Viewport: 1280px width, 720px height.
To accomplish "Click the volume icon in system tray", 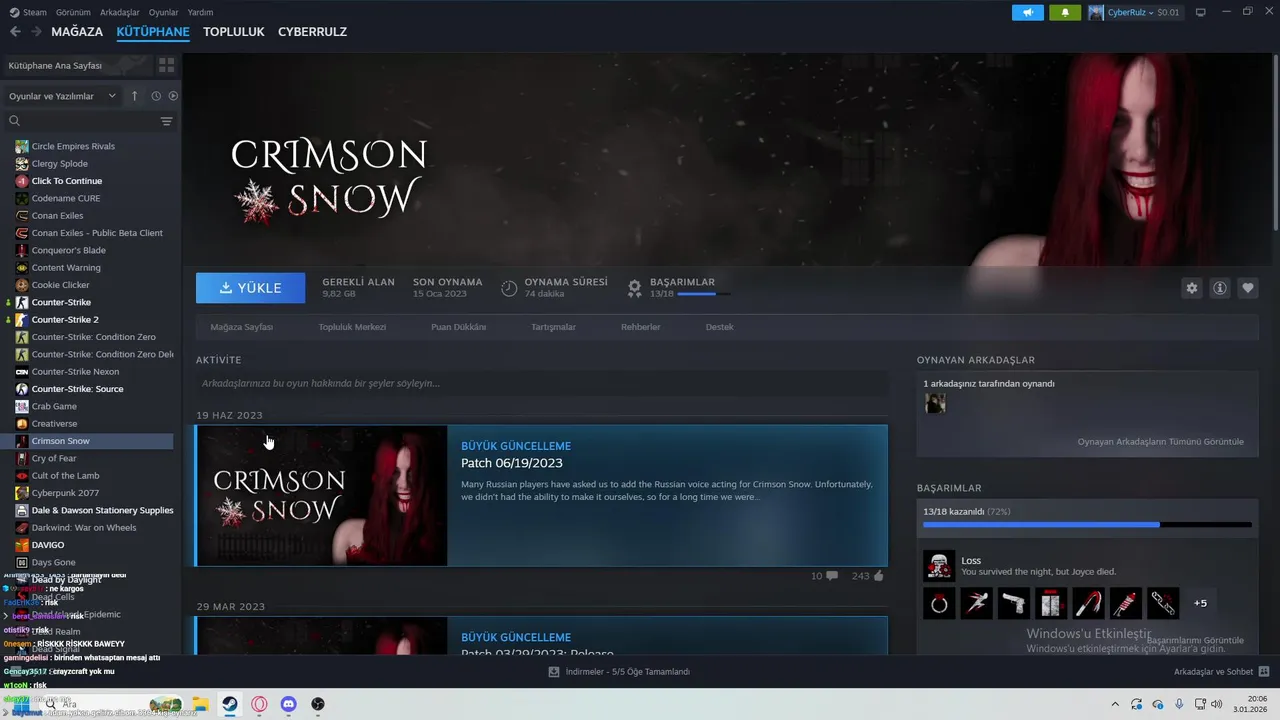I will point(1217,704).
